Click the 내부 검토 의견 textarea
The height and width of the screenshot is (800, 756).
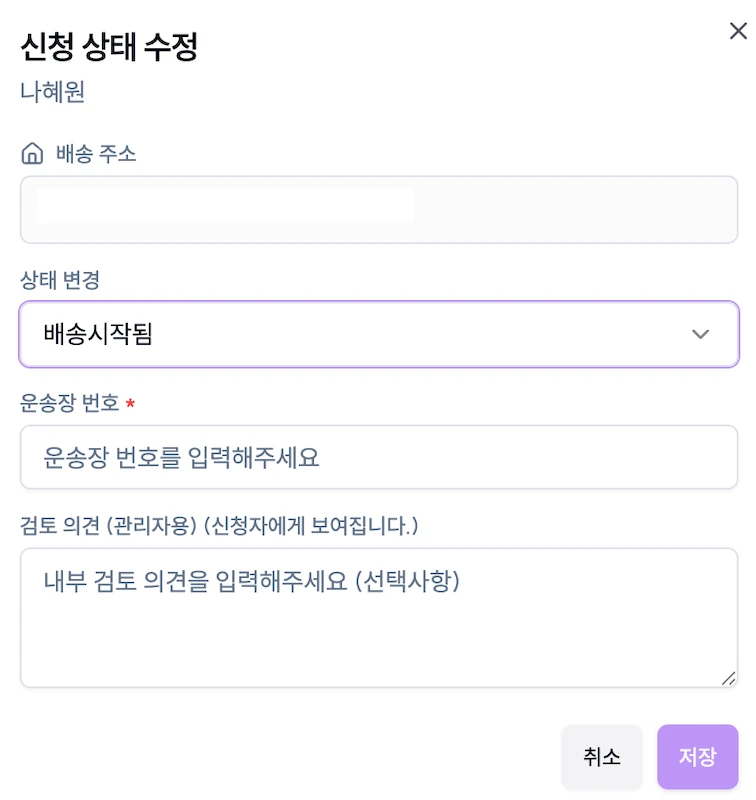[x=379, y=618]
